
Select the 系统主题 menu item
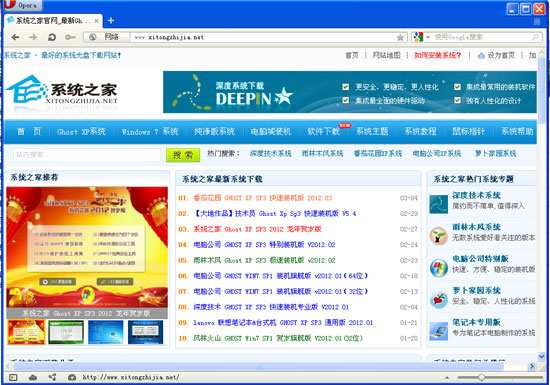click(372, 131)
